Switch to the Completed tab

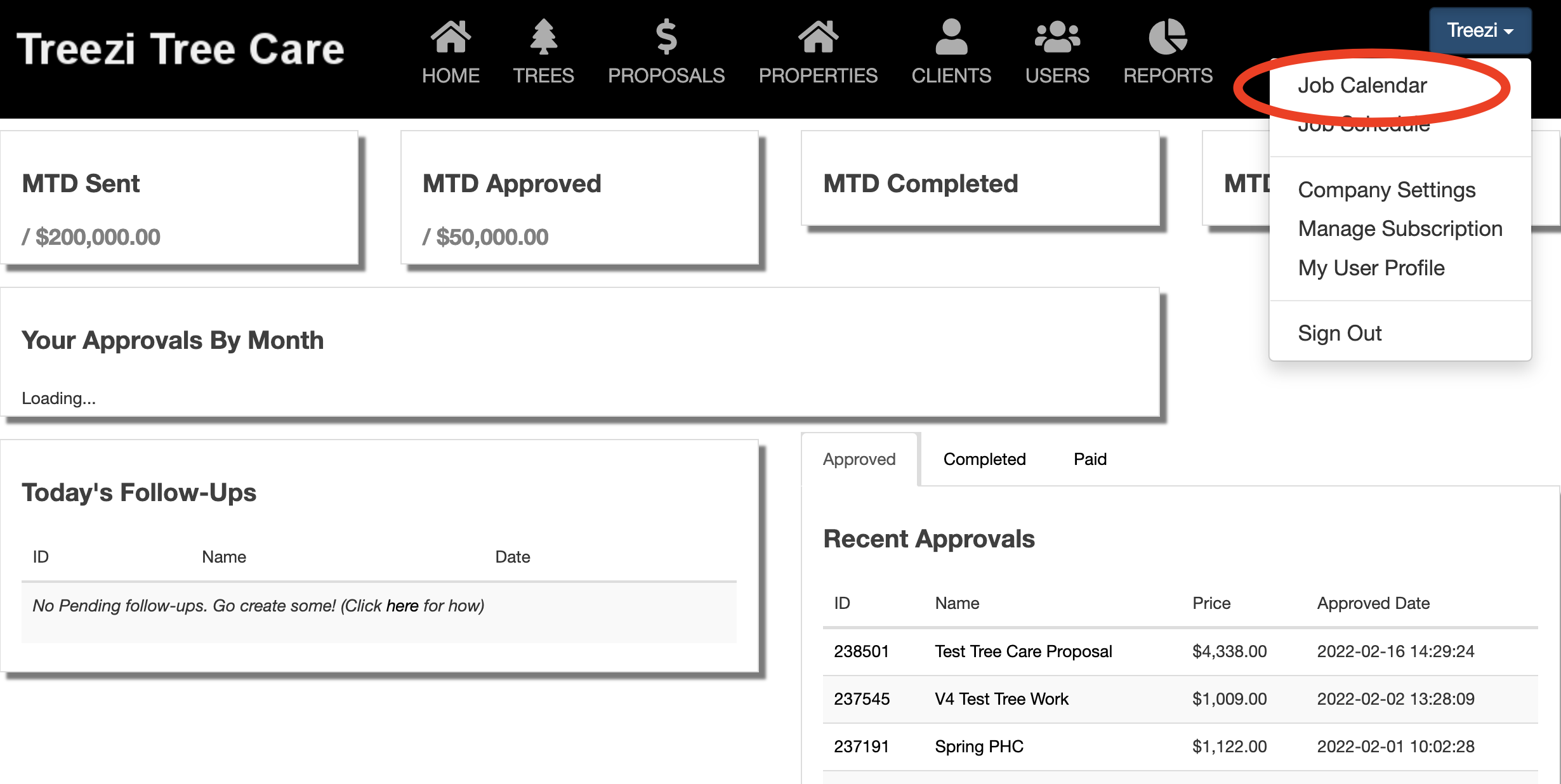[984, 459]
